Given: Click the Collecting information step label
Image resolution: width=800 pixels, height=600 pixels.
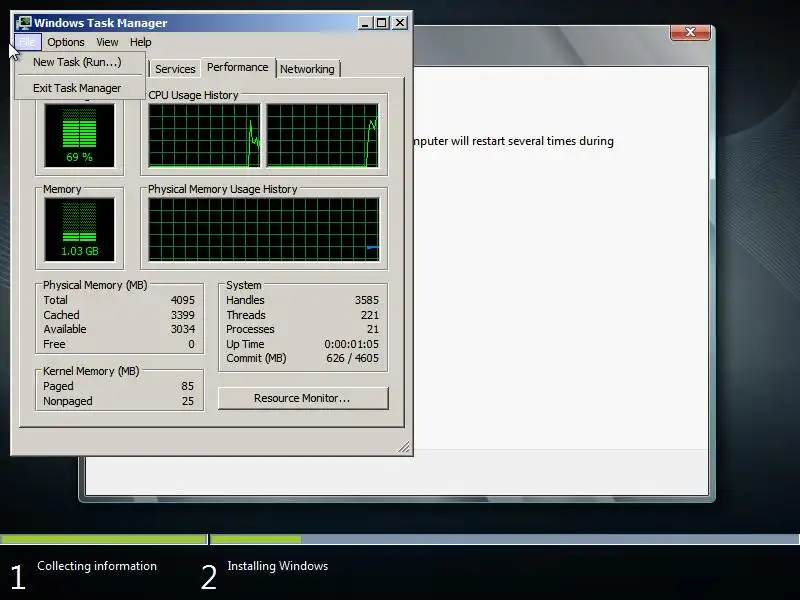Looking at the screenshot, I should [97, 566].
